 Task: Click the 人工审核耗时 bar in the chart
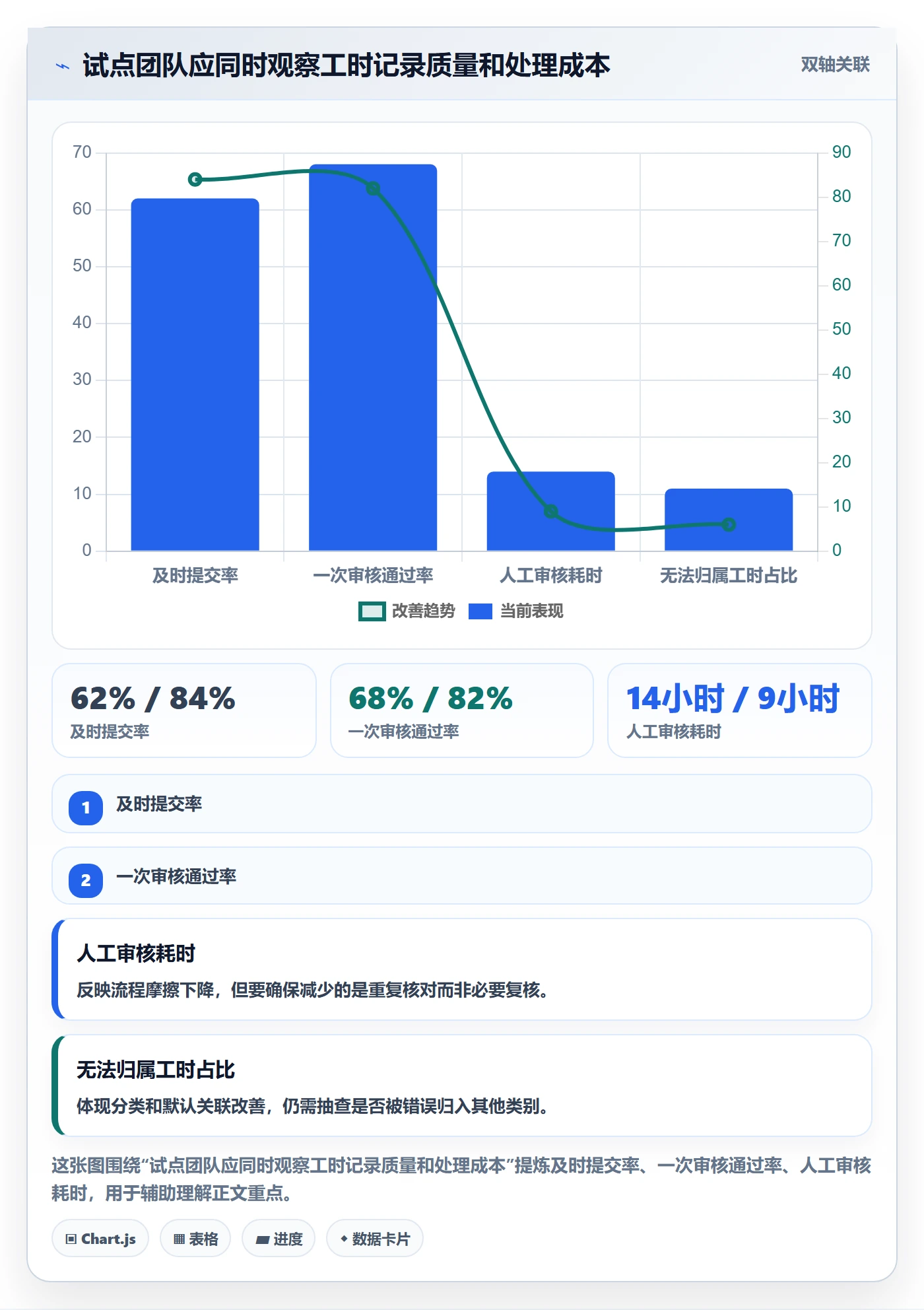[x=551, y=511]
